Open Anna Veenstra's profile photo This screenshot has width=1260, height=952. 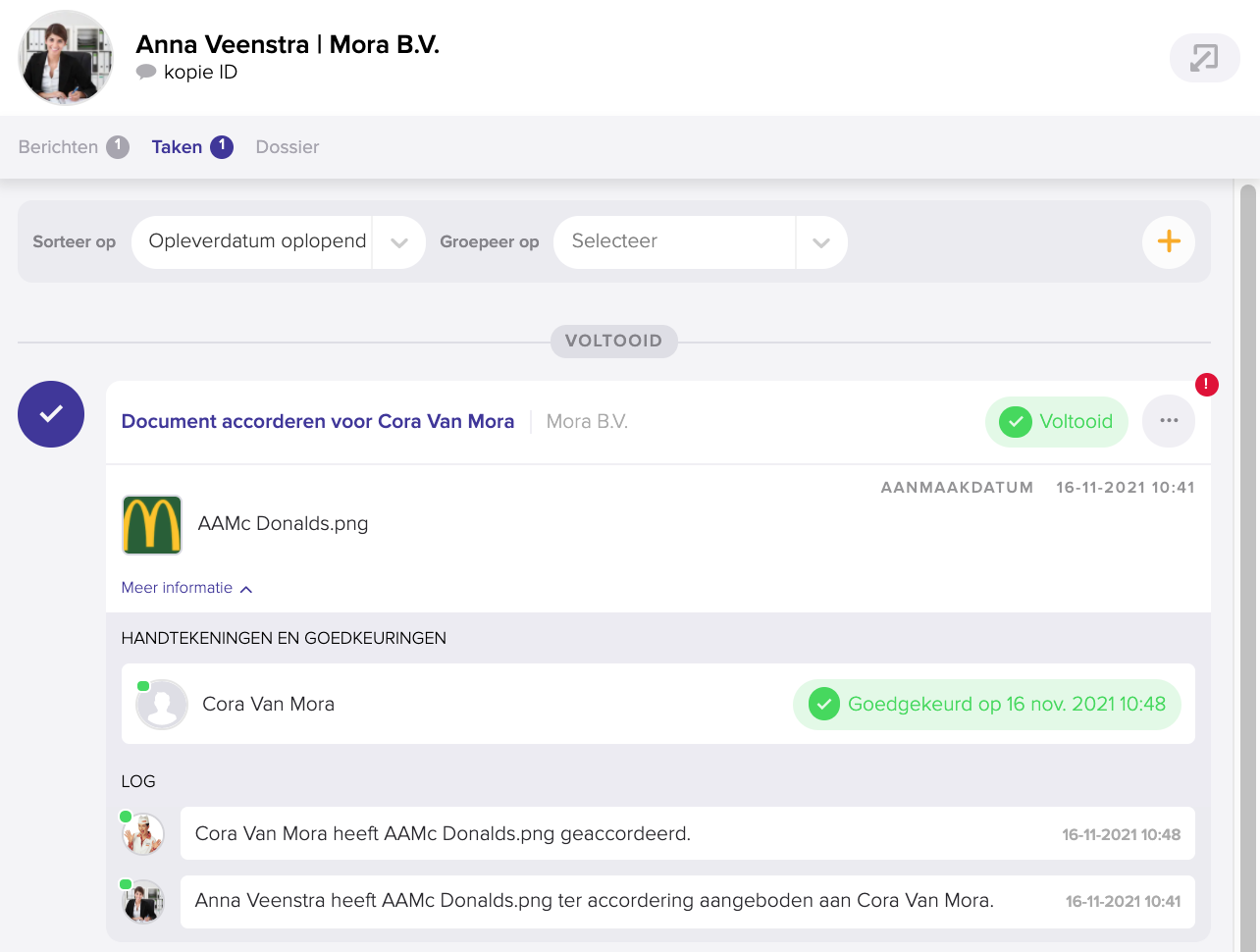pos(66,58)
